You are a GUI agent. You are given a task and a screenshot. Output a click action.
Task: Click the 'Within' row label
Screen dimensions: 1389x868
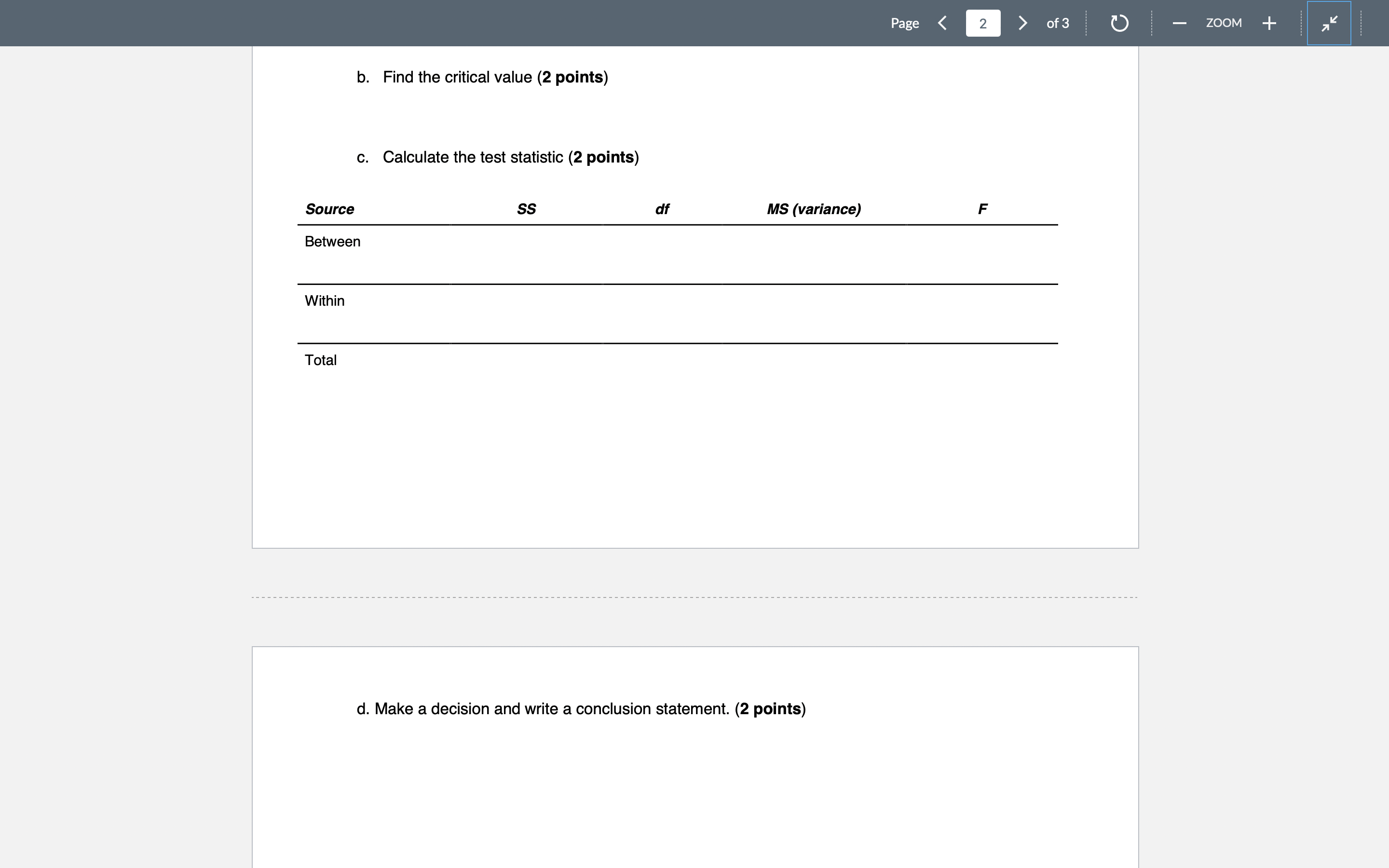(x=324, y=300)
